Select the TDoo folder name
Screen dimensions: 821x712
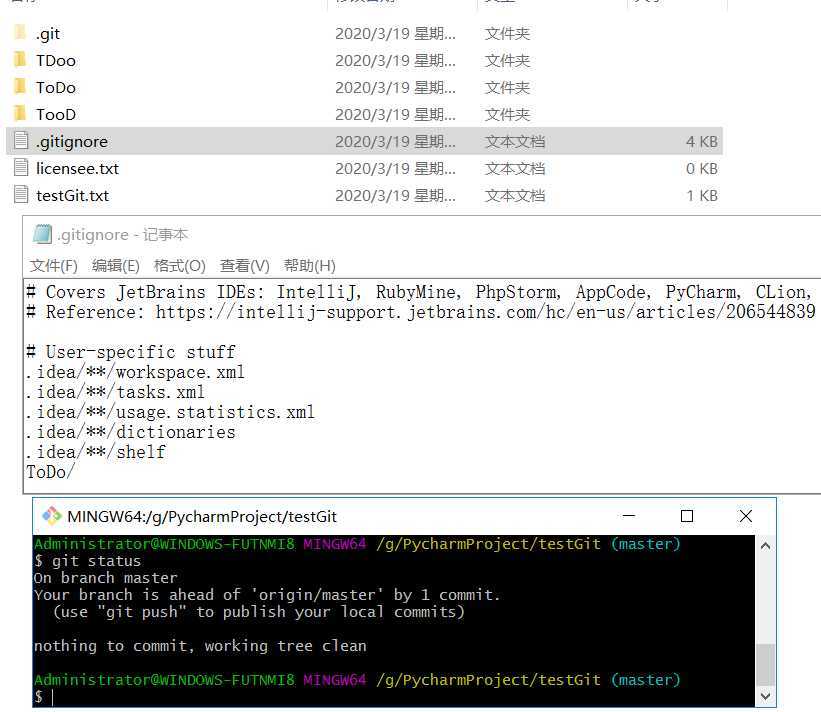(56, 61)
